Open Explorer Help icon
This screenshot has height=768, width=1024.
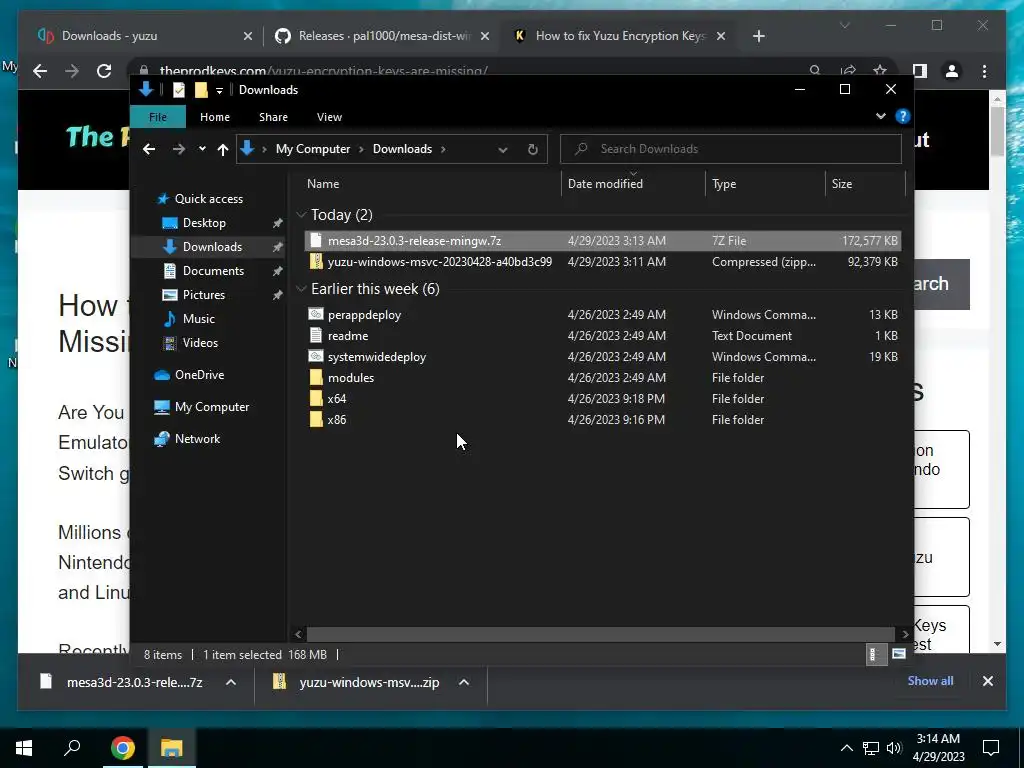tap(903, 116)
